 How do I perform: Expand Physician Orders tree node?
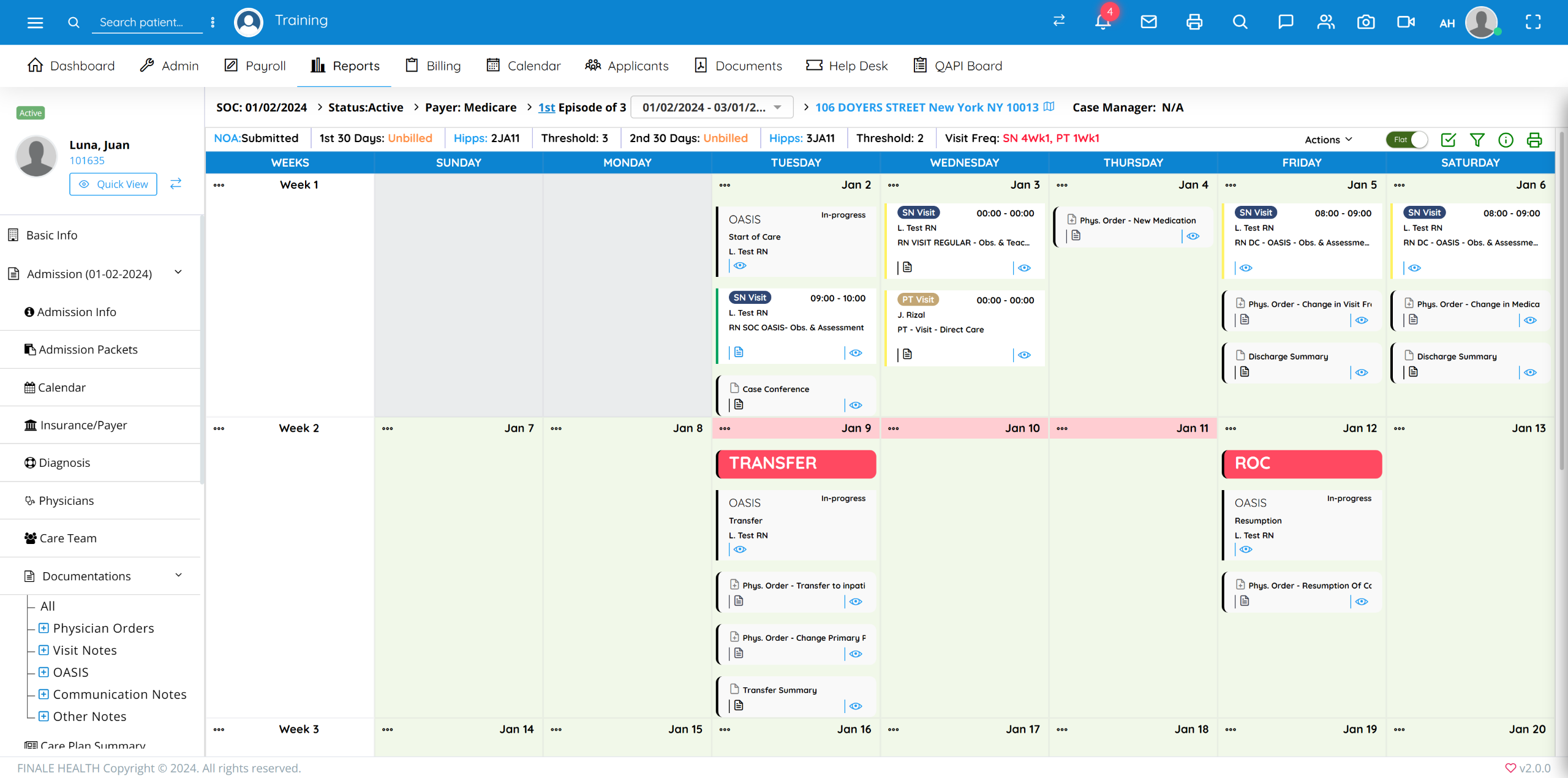43,628
